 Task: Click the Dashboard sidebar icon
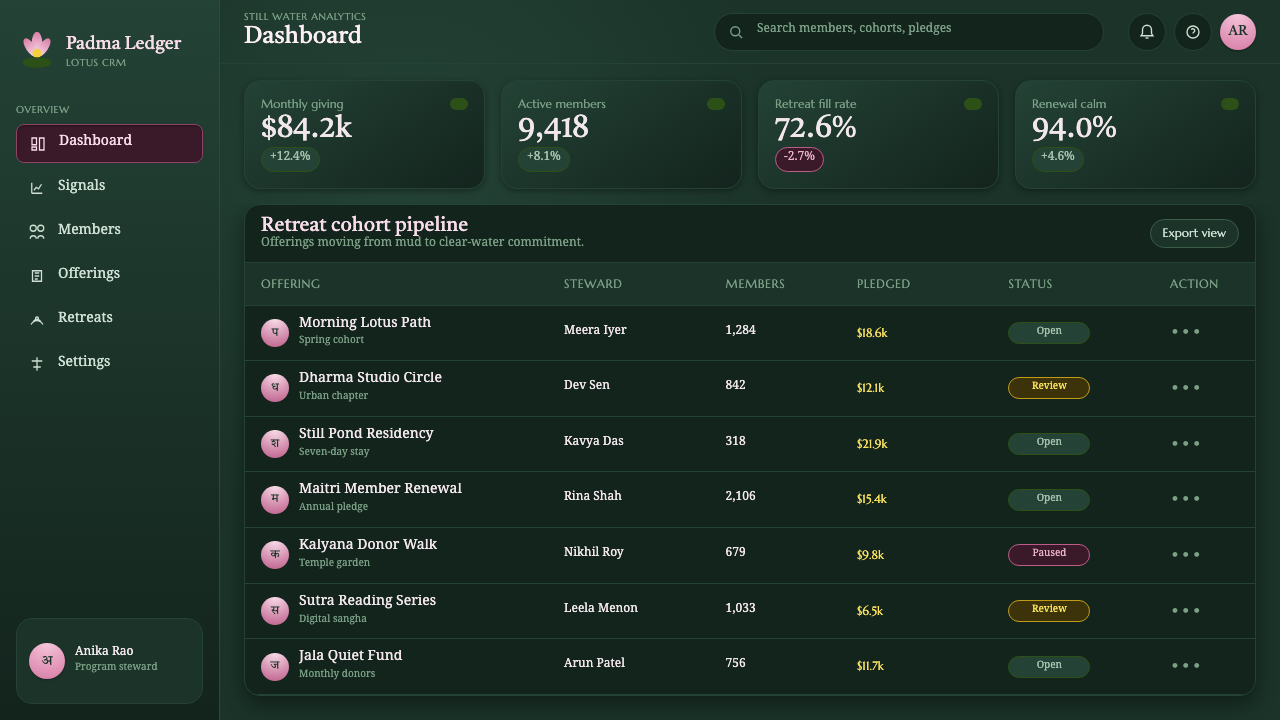[38, 144]
